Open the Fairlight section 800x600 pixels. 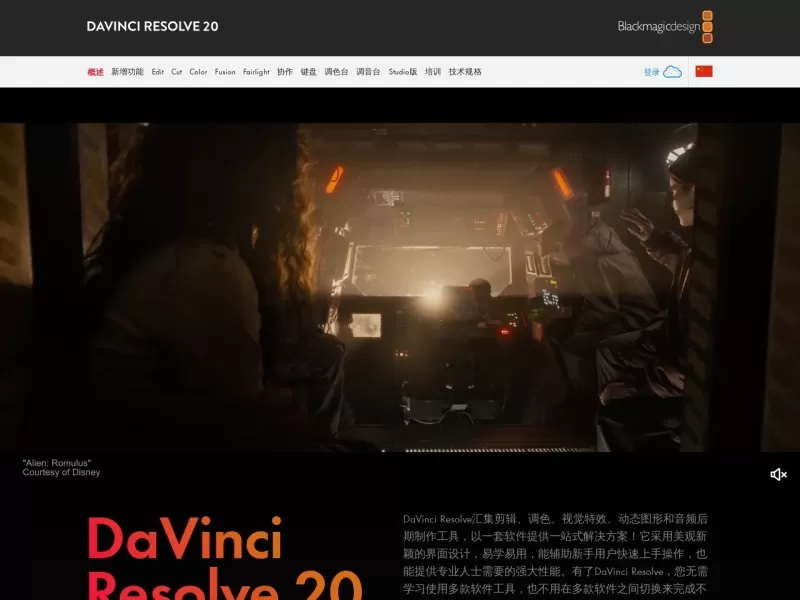coord(255,71)
